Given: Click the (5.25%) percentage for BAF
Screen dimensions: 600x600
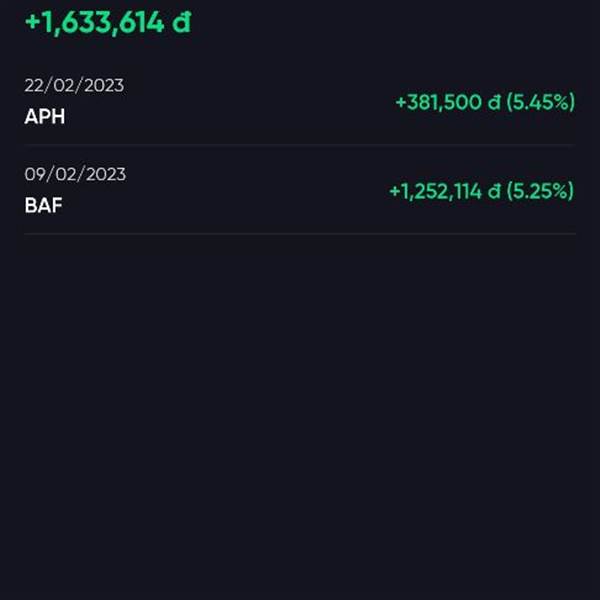Looking at the screenshot, I should 540,191.
